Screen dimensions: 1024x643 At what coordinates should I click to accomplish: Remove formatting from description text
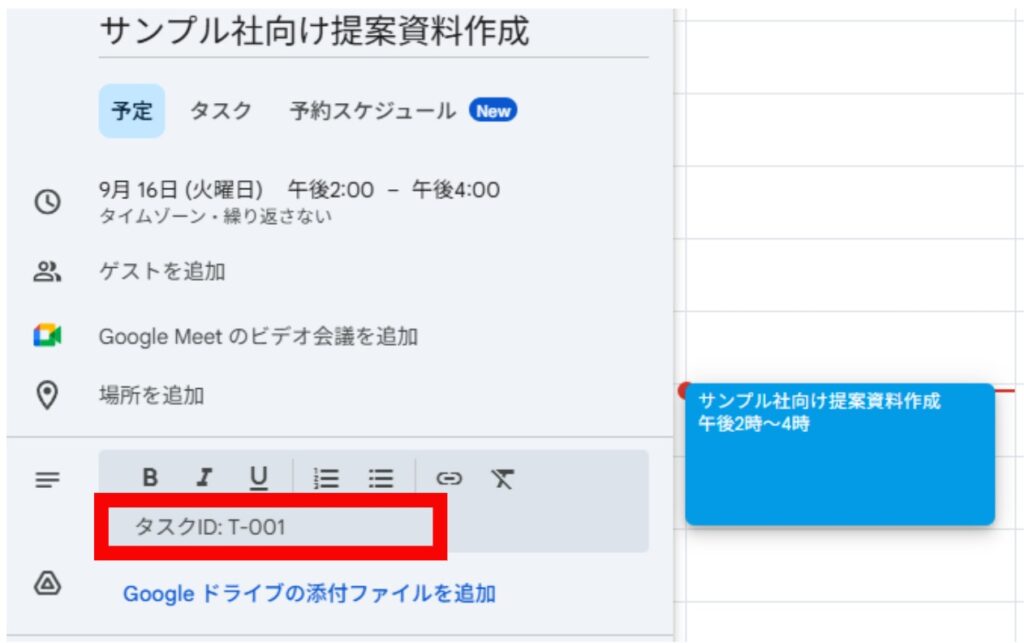tap(502, 478)
